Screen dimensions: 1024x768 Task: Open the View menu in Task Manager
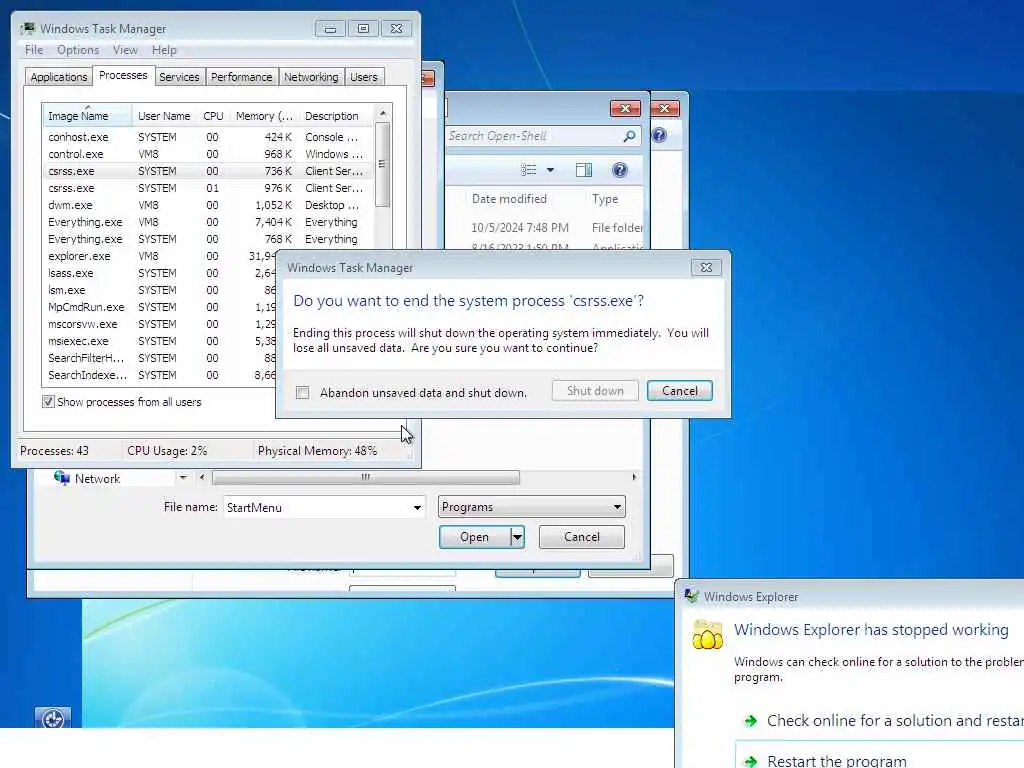pyautogui.click(x=125, y=50)
